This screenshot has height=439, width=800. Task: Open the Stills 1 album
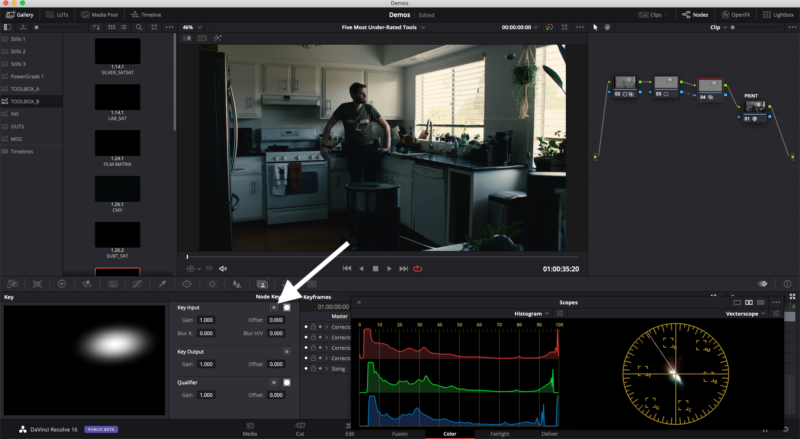(18, 39)
